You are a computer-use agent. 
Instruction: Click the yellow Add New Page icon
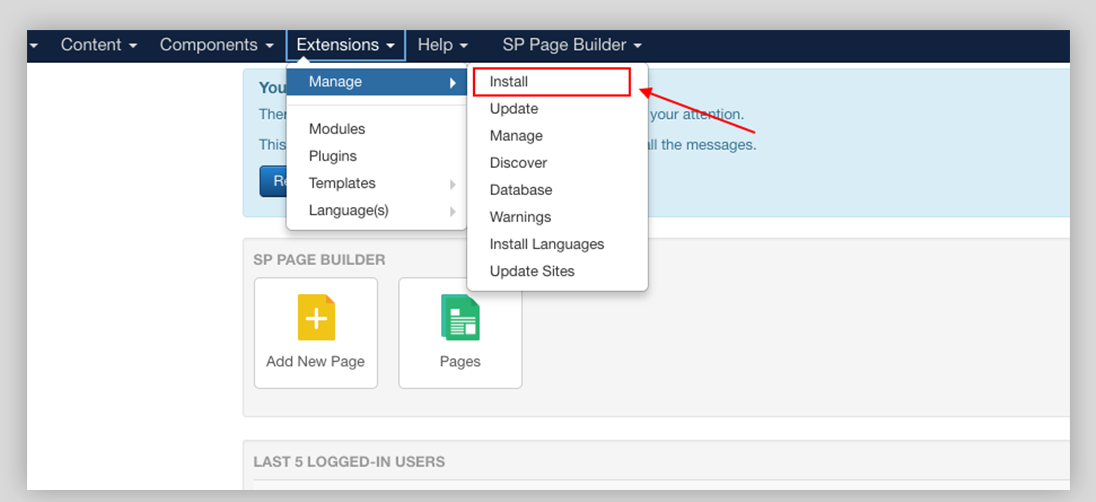point(316,318)
